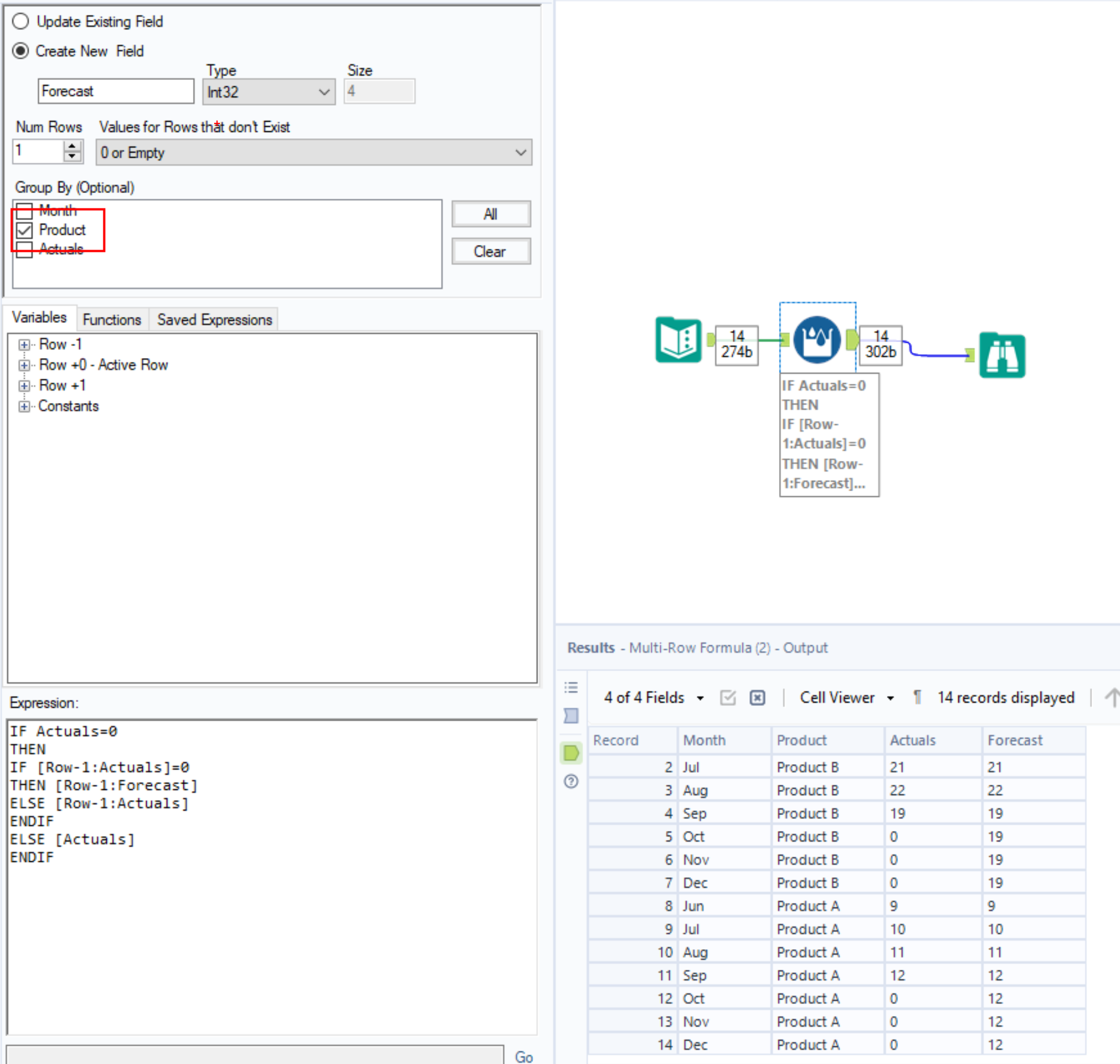Select the Text Input tool on the canvas
The height and width of the screenshot is (1064, 1120).
click(679, 340)
